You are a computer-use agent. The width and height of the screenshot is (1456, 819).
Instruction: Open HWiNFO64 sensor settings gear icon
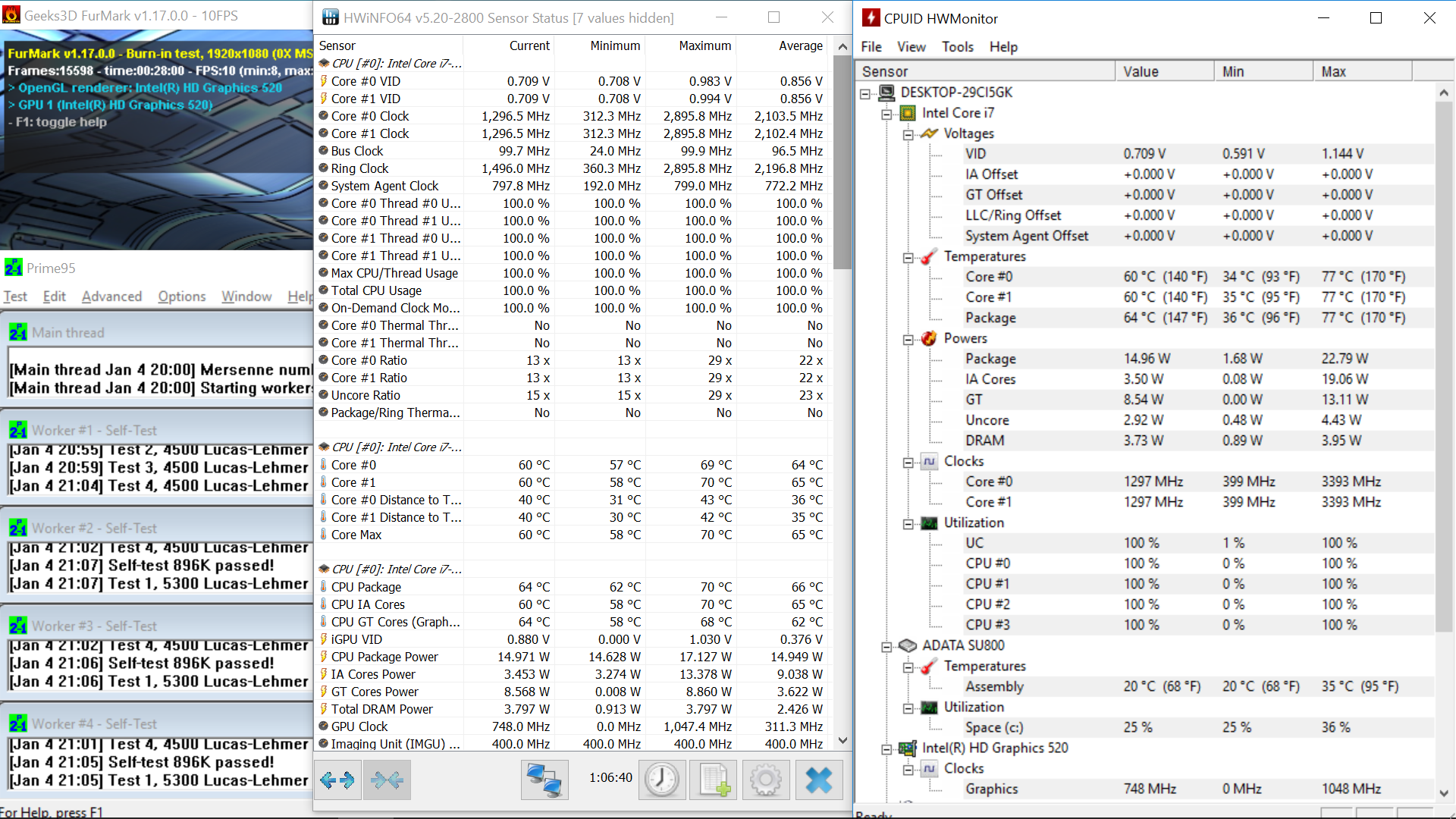coord(766,780)
